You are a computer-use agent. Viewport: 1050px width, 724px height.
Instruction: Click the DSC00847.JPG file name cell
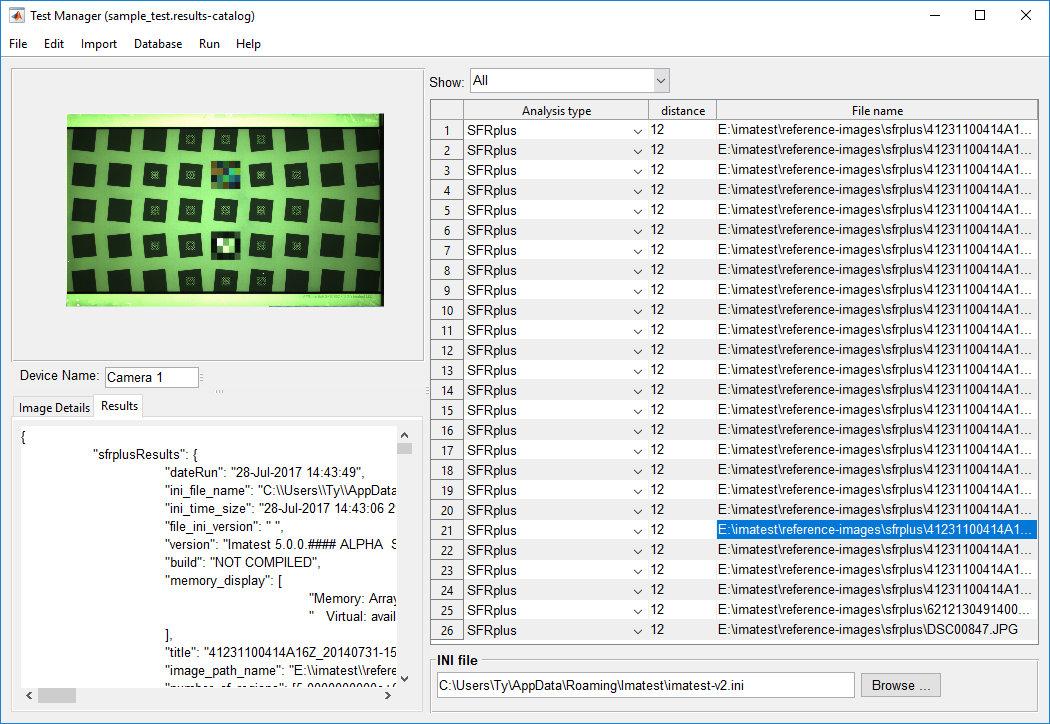[x=877, y=630]
